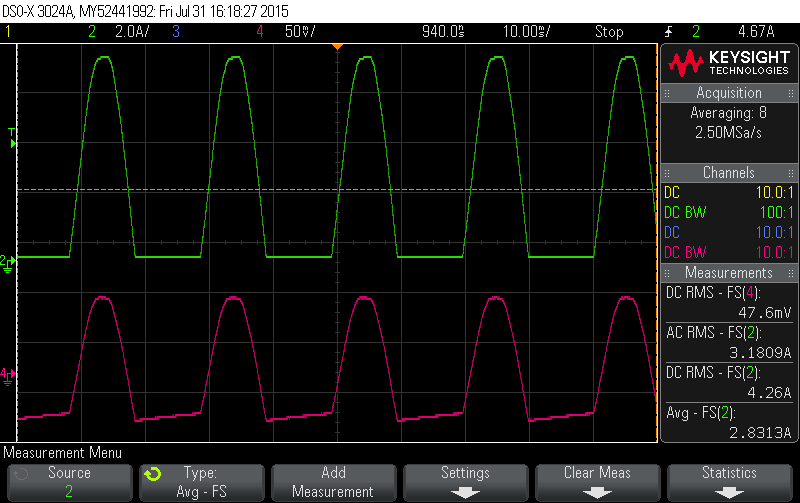The height and width of the screenshot is (503, 800).
Task: Click the channel 3 indicator in top bar
Action: (x=176, y=32)
